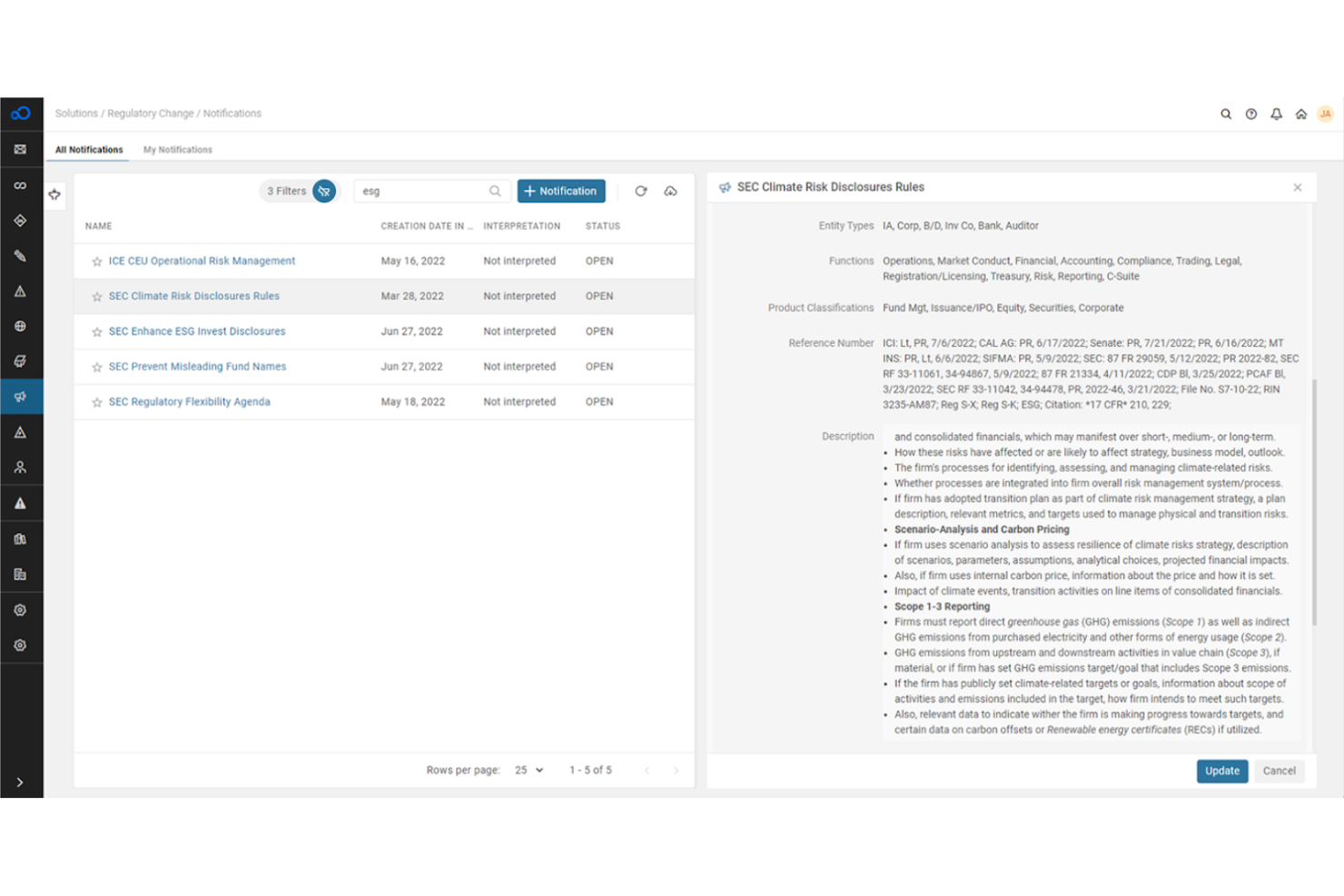The width and height of the screenshot is (1344, 896).
Task: Close the SEC Climate Risk Disclosures panel
Action: point(1298,187)
